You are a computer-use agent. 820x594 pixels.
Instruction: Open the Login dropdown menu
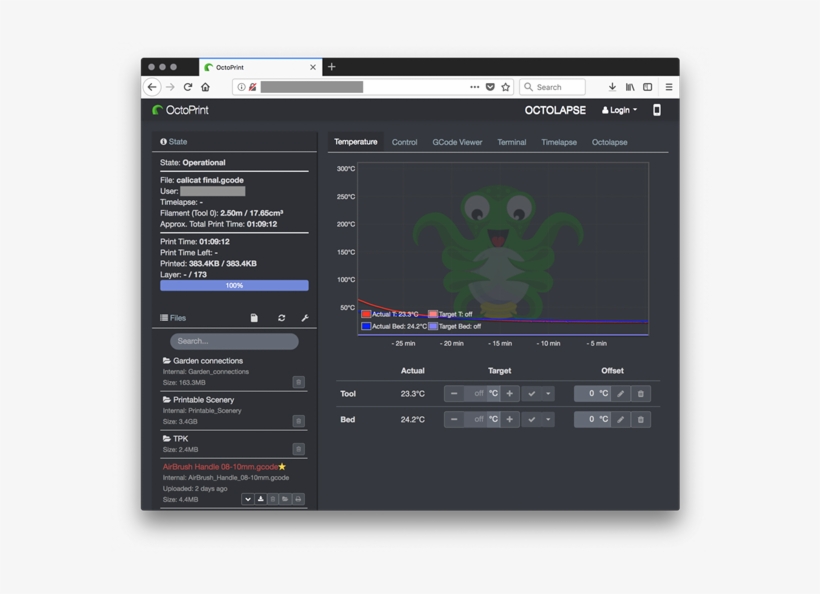point(620,110)
